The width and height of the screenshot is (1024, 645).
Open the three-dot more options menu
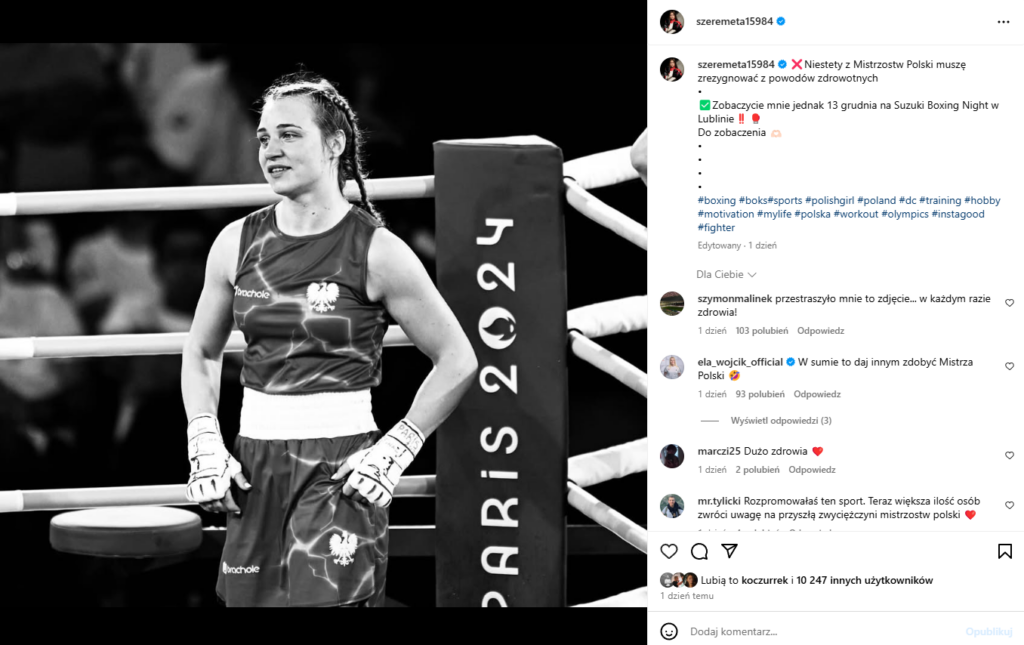click(x=1004, y=22)
